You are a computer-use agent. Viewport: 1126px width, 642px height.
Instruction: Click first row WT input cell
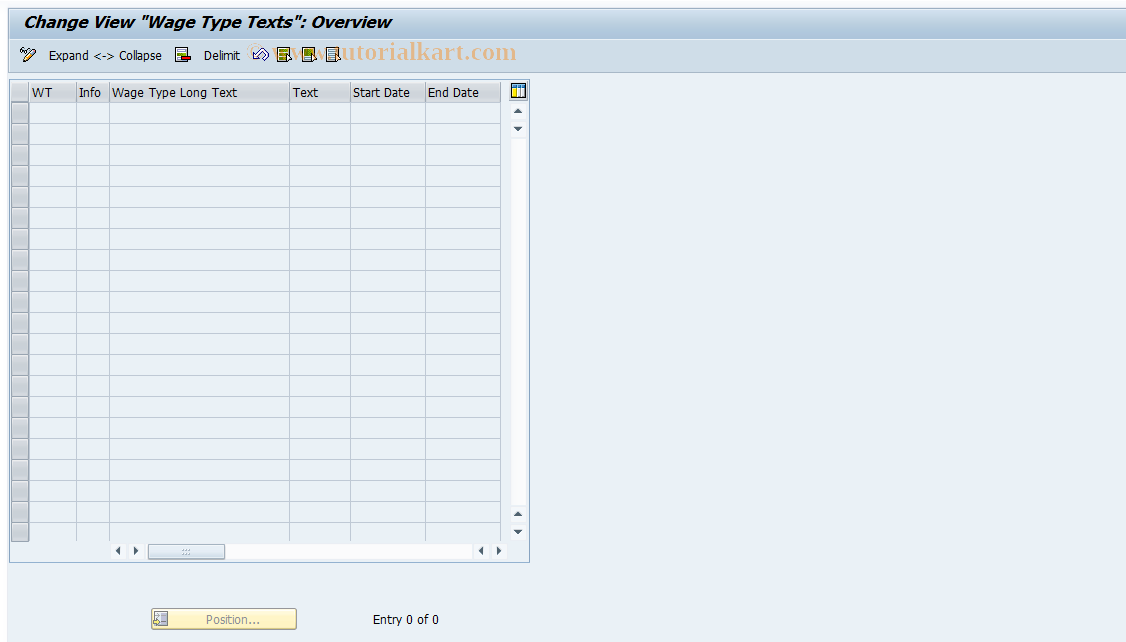point(52,113)
